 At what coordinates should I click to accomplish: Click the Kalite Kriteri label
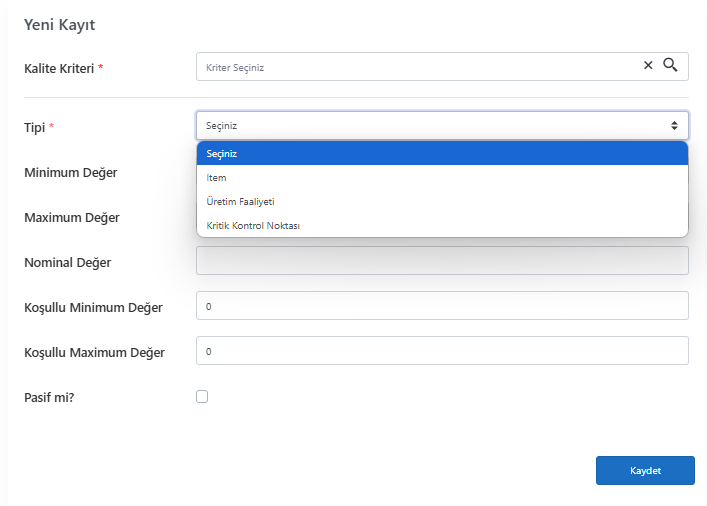point(59,69)
